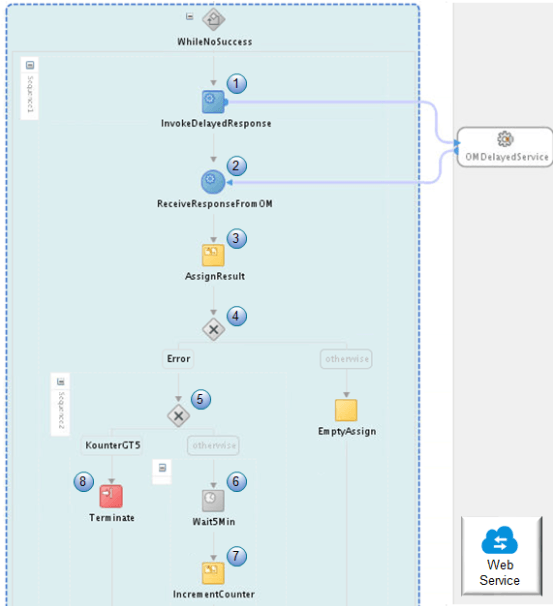Click the WhileNoSuccess label text
The height and width of the screenshot is (607, 554).
(214, 42)
